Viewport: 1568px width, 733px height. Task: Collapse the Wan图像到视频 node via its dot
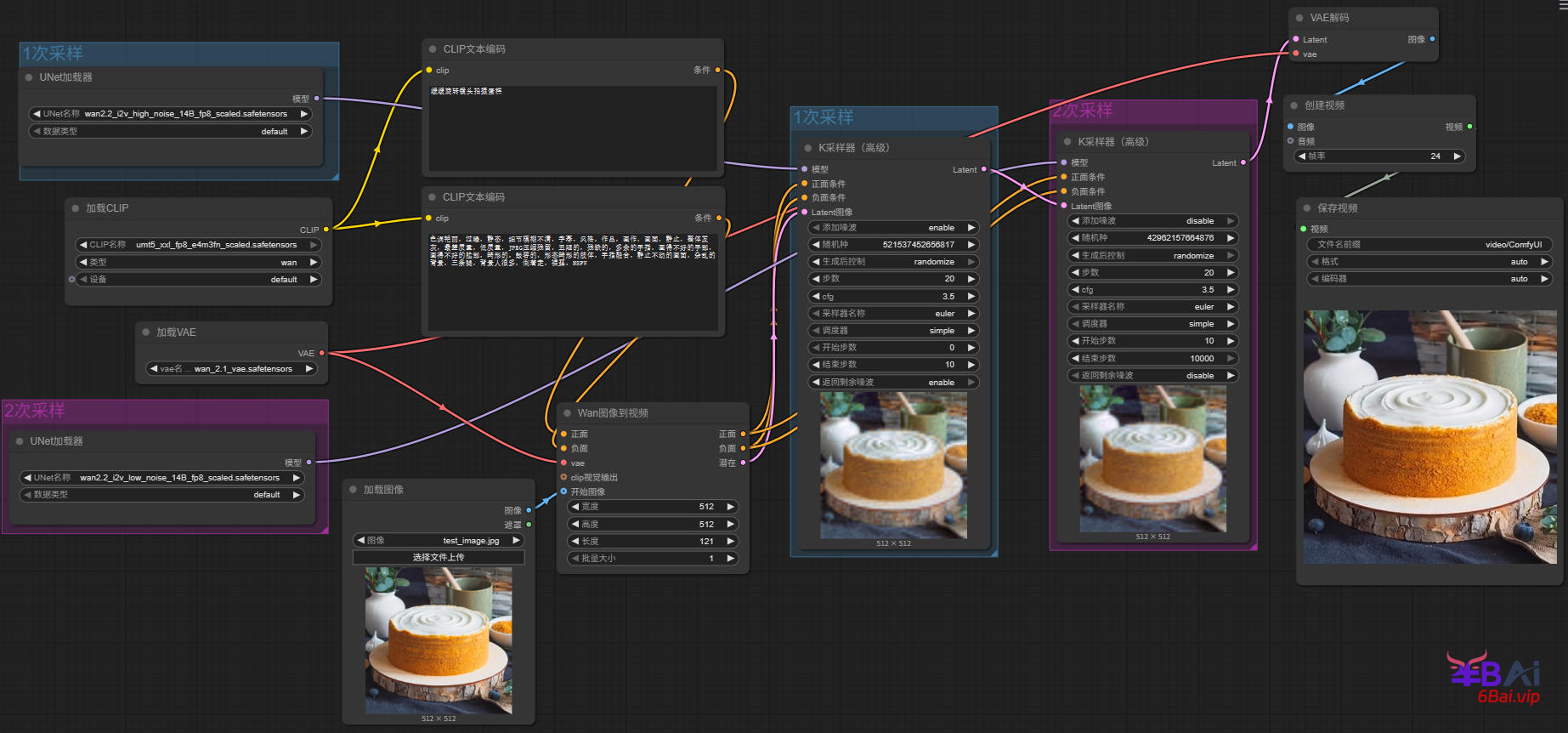568,413
